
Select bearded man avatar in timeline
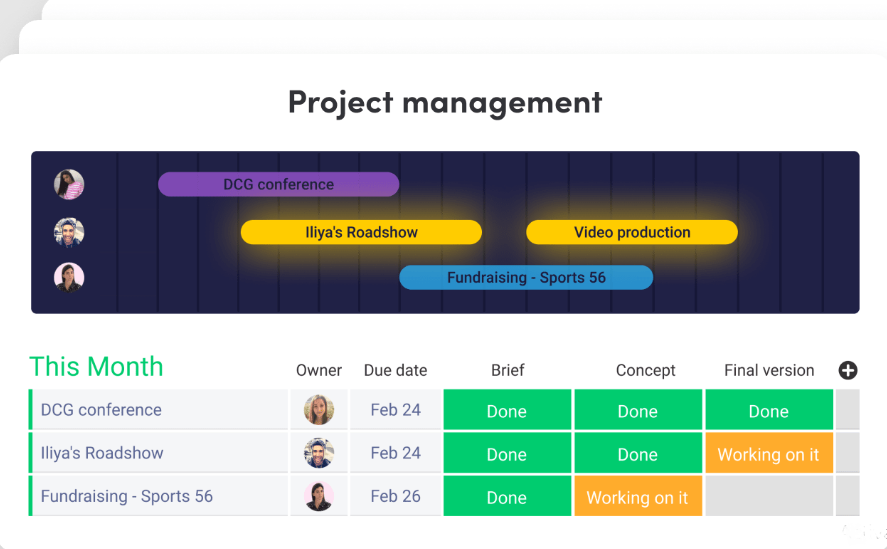(69, 232)
